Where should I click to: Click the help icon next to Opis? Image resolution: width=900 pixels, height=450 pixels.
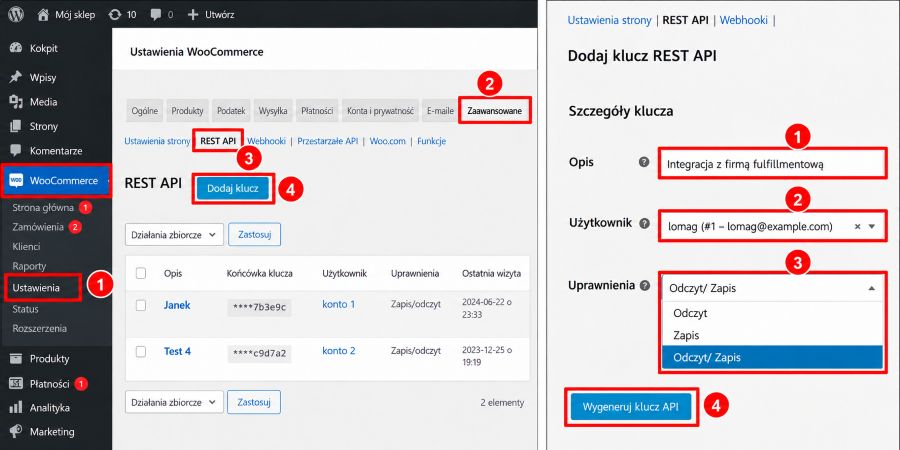(644, 162)
